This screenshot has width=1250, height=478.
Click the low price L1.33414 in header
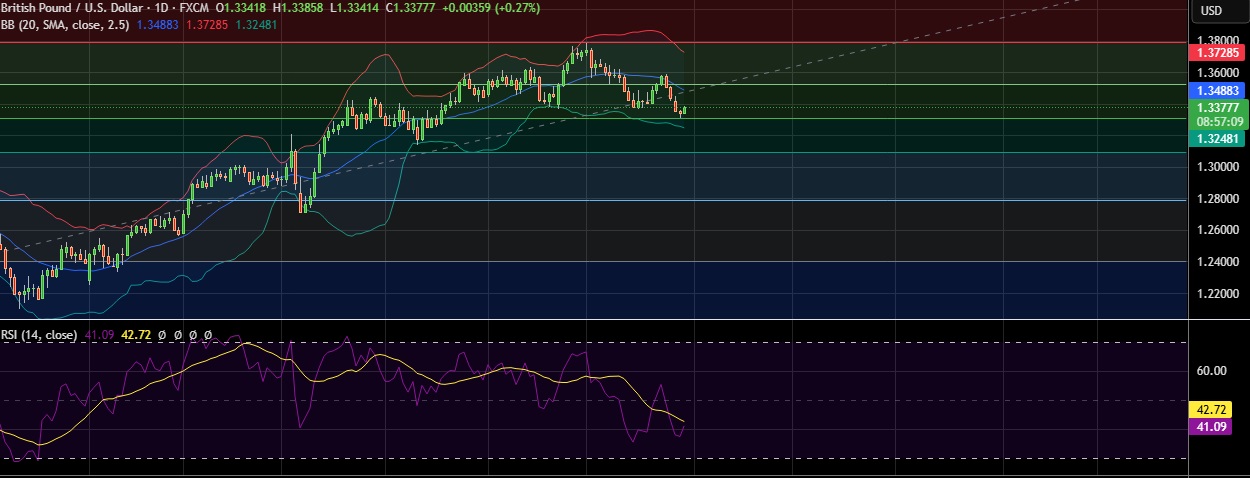point(355,8)
